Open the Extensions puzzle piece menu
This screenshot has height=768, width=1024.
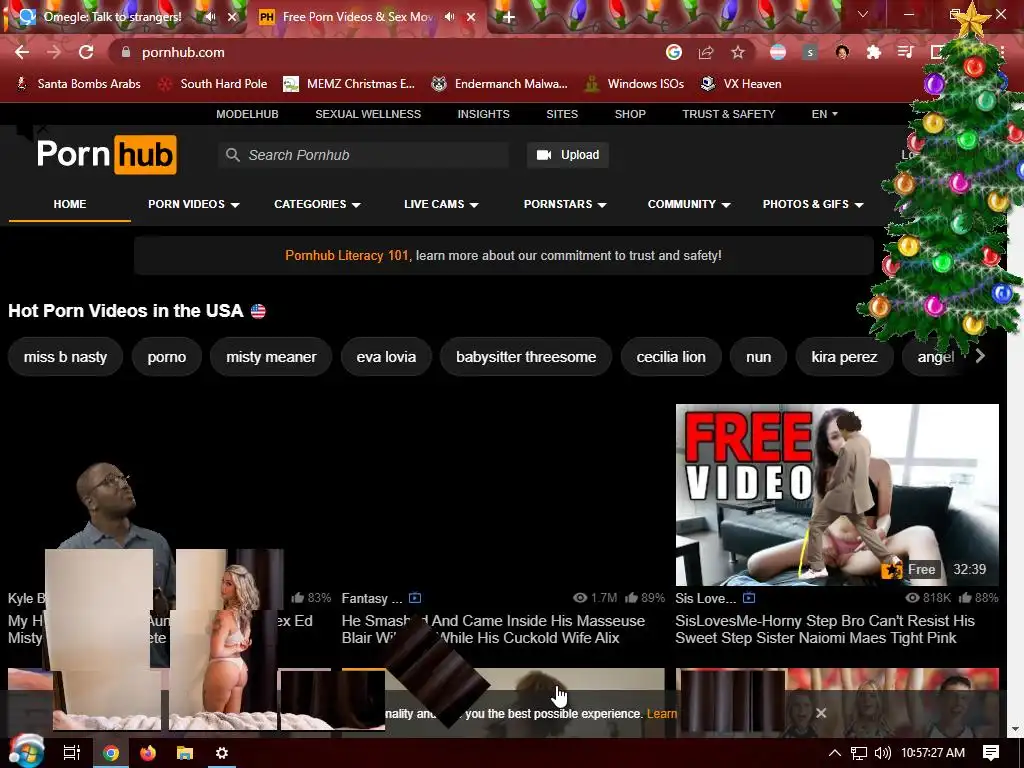pos(874,52)
